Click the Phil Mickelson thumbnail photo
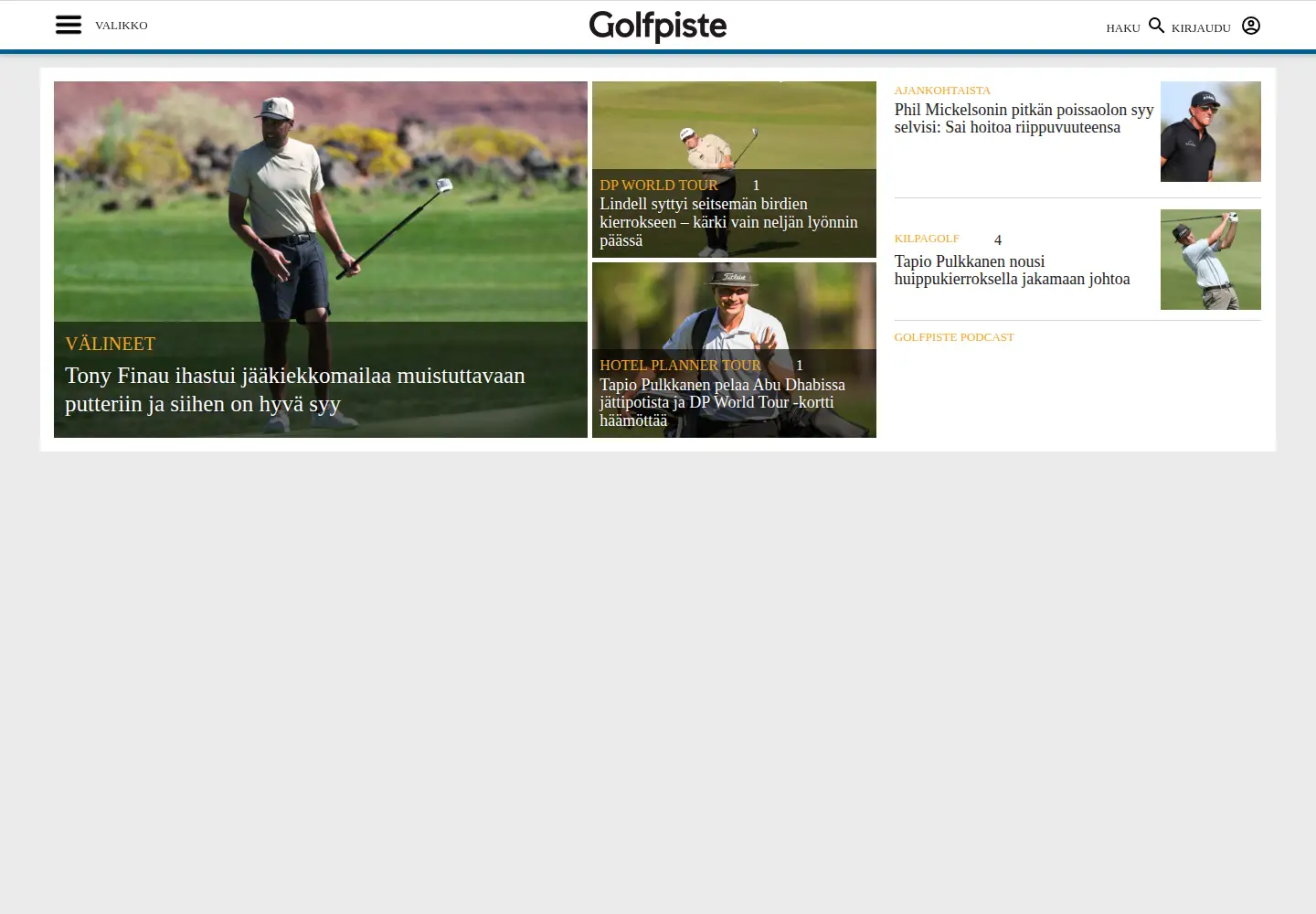Viewport: 1316px width, 914px height. pyautogui.click(x=1211, y=132)
